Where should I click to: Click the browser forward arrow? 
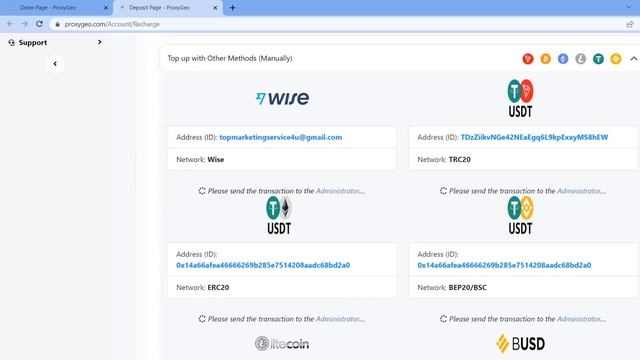pos(24,24)
